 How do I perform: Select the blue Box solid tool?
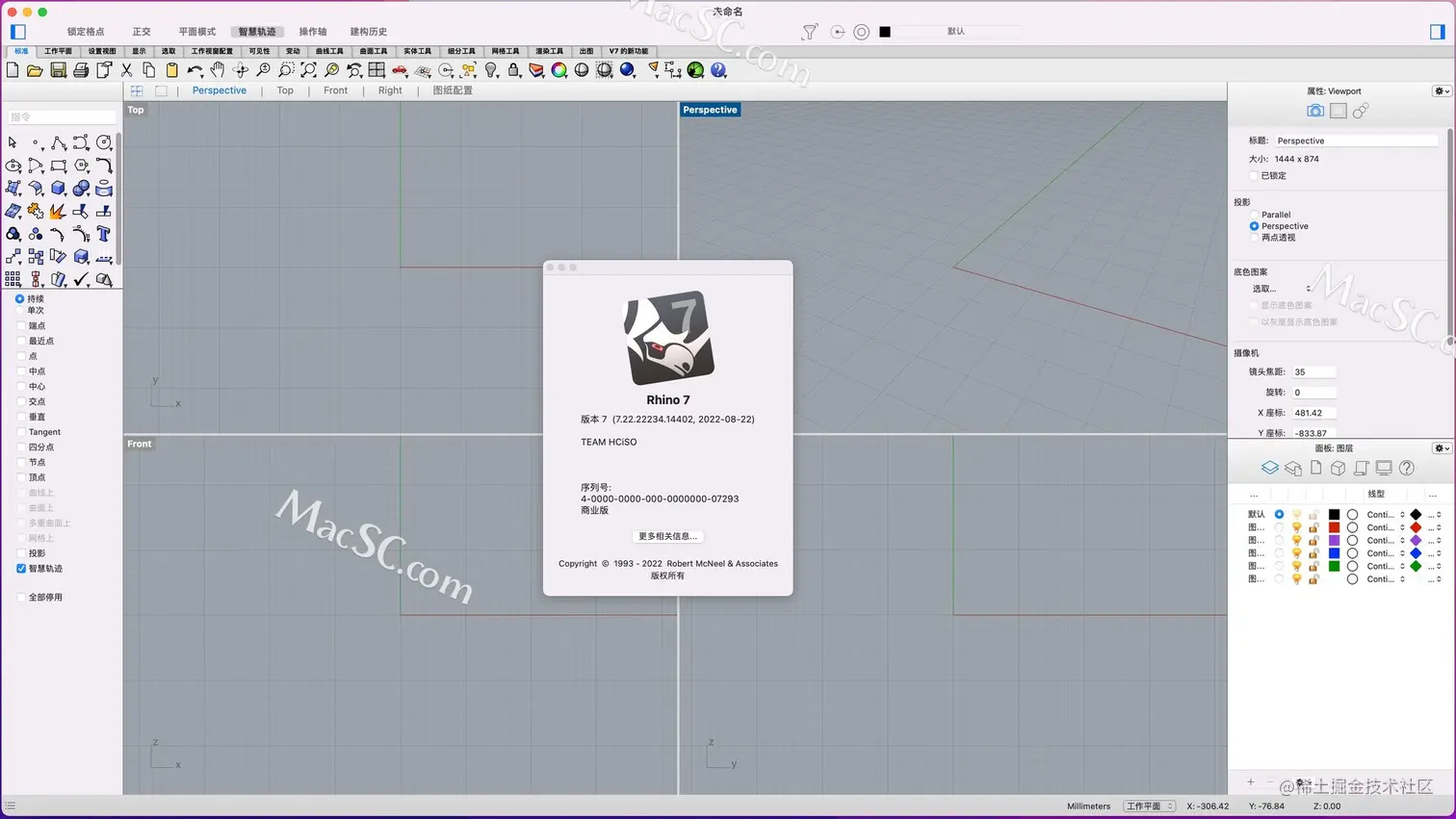click(59, 189)
